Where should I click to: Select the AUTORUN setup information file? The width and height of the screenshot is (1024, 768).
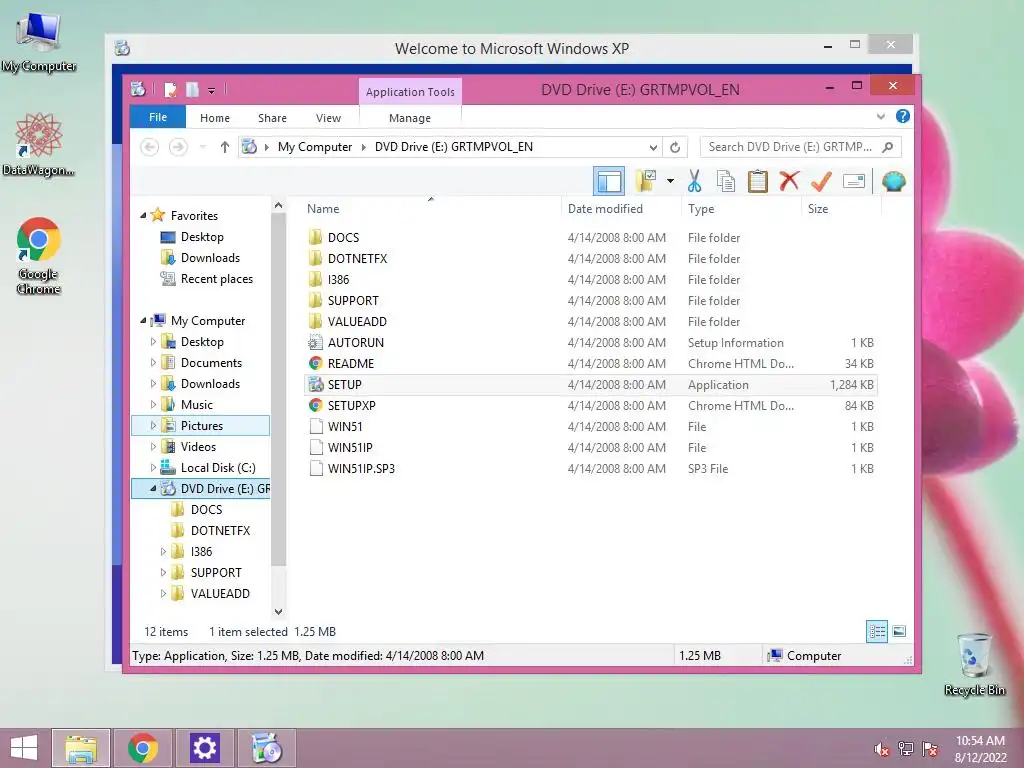point(590,342)
